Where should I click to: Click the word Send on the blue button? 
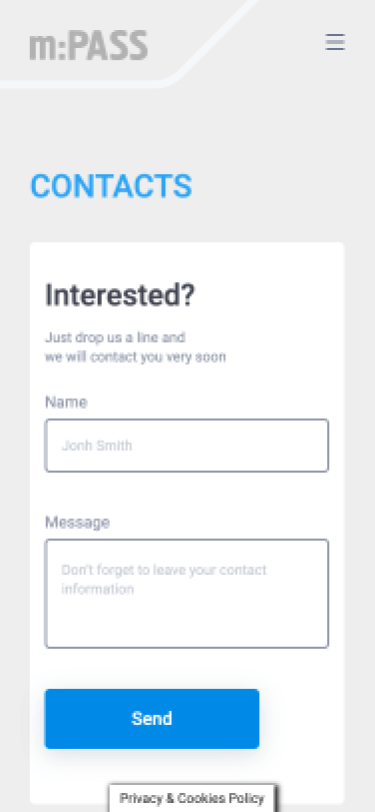(152, 719)
